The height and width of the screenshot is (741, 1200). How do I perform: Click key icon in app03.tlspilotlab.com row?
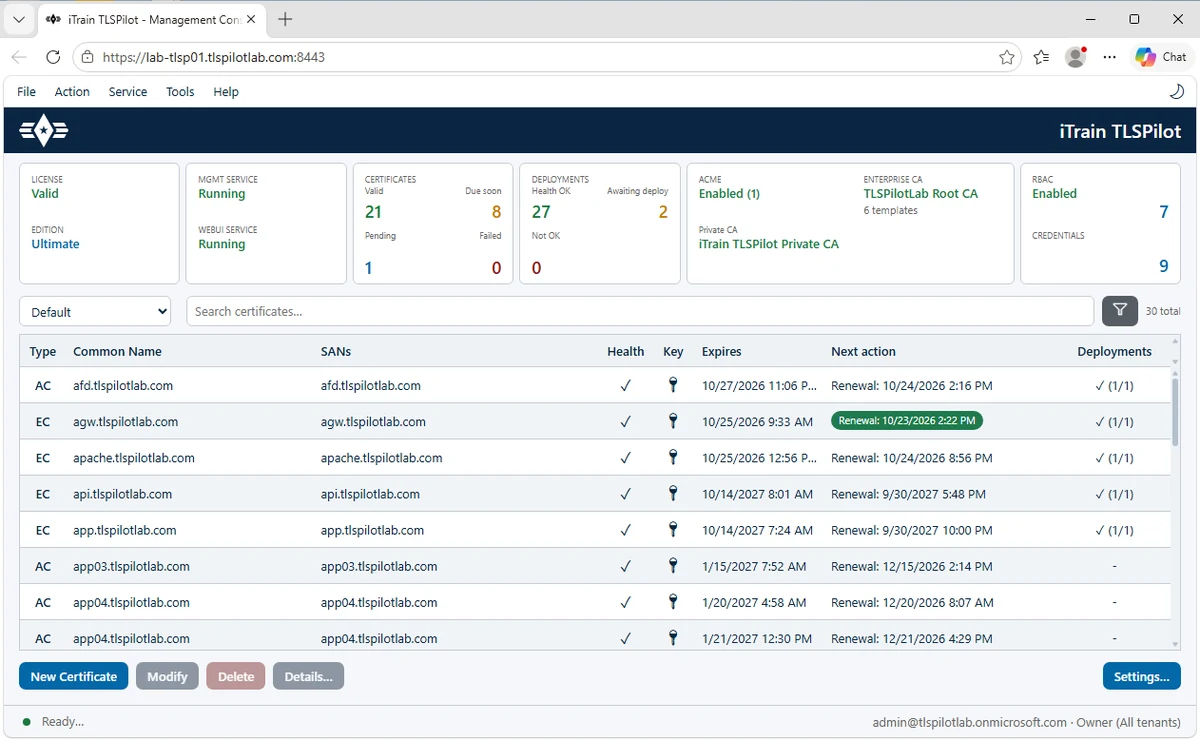tap(673, 566)
